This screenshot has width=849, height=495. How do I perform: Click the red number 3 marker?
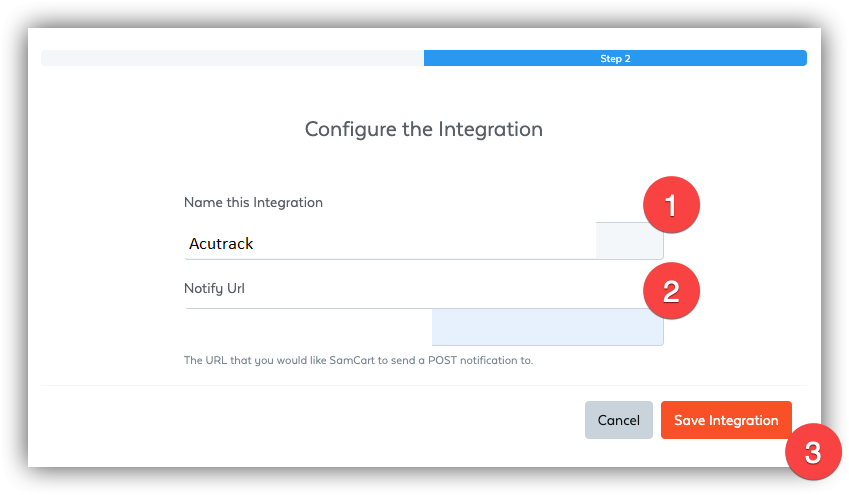813,452
